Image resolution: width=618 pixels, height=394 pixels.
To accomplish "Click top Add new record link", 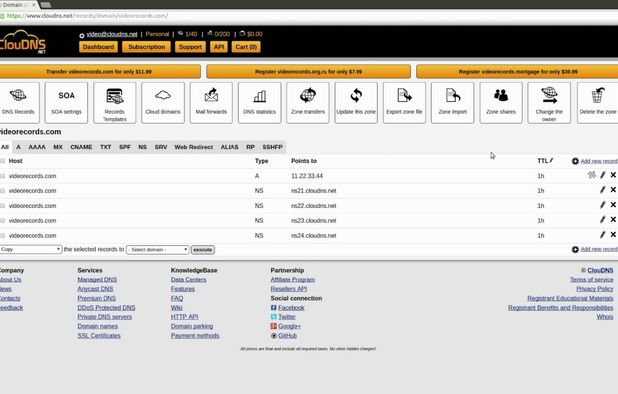I will [599, 161].
